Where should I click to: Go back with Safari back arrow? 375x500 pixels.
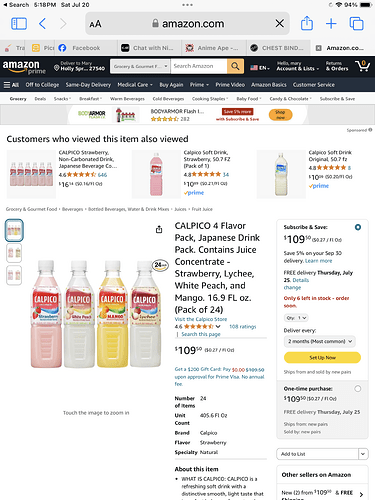pyautogui.click(x=42, y=24)
